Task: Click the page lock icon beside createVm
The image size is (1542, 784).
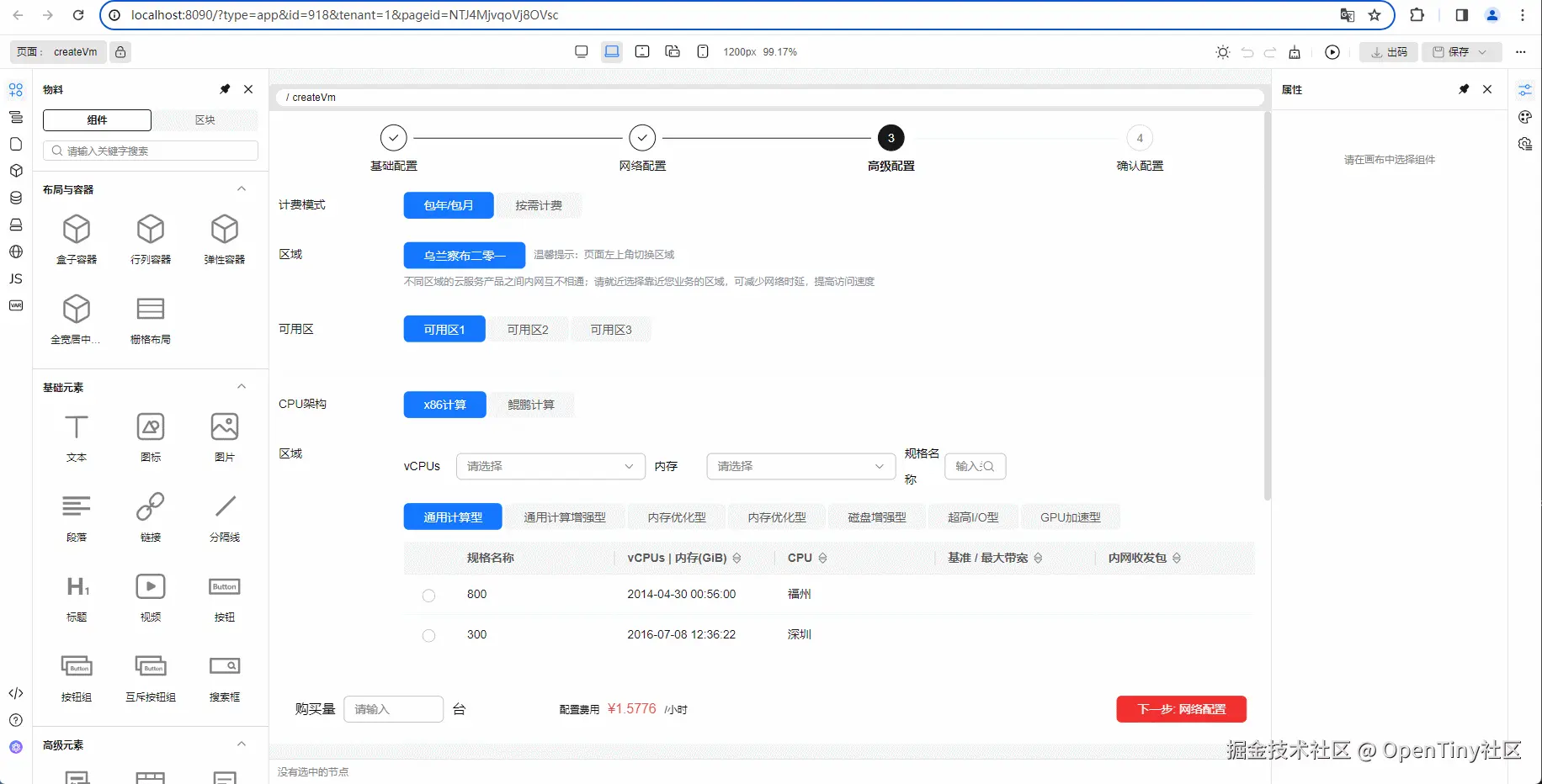Action: [120, 52]
